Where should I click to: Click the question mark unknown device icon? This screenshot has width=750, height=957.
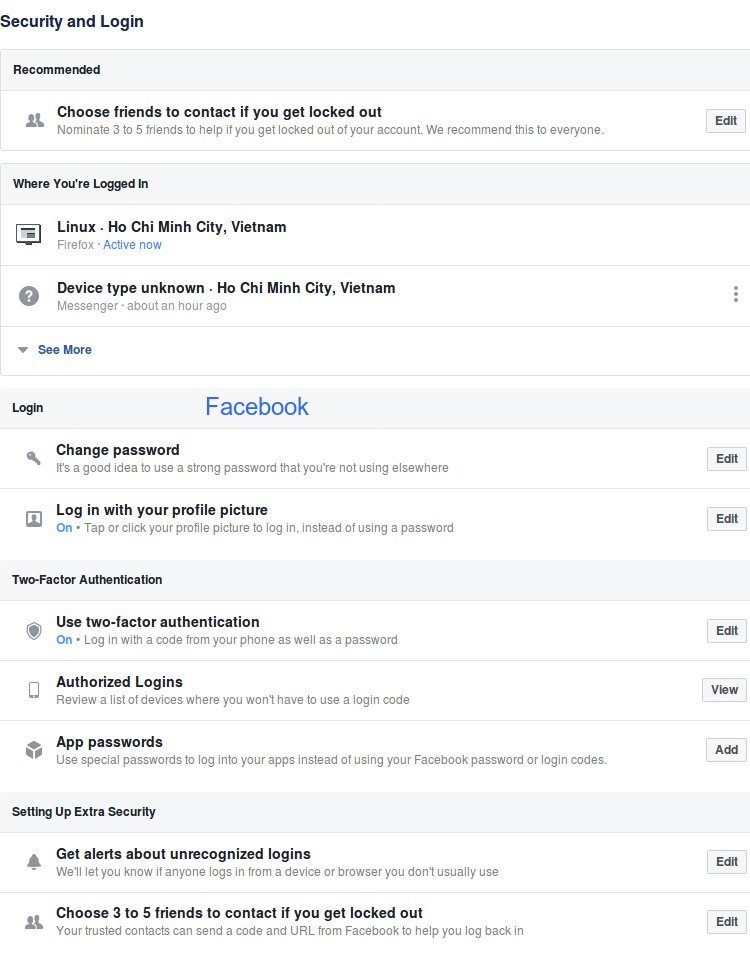(x=29, y=296)
